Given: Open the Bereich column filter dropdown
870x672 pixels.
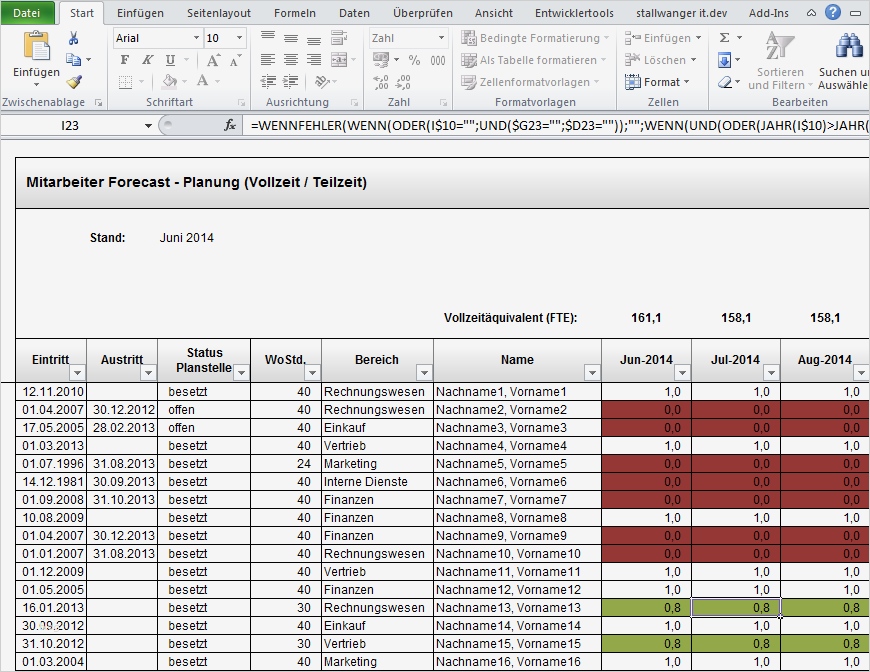Looking at the screenshot, I should (x=423, y=373).
